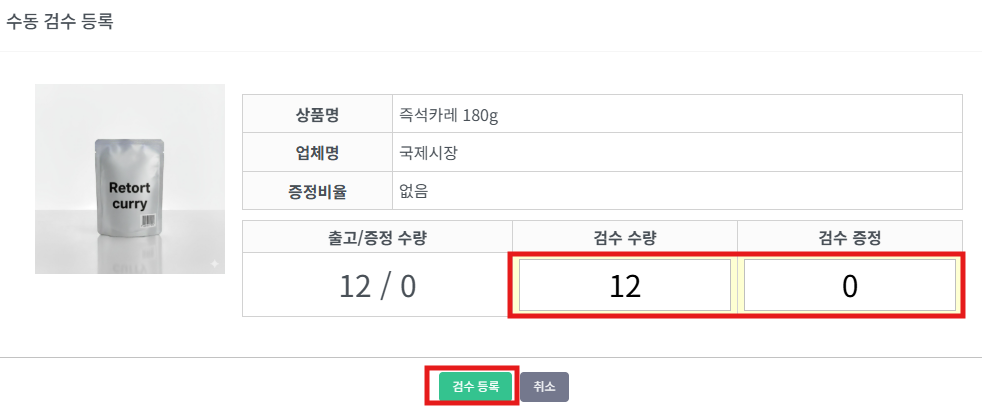This screenshot has width=982, height=410.
Task: Select the 업체명 label cell
Action: [x=317, y=152]
